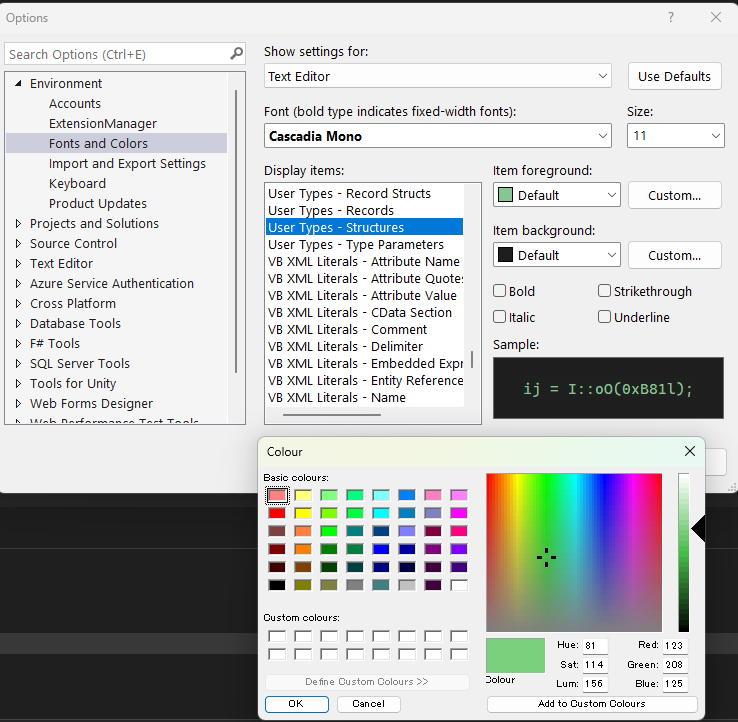738x722 pixels.
Task: Click the search magnifier icon in Options
Action: (x=236, y=54)
